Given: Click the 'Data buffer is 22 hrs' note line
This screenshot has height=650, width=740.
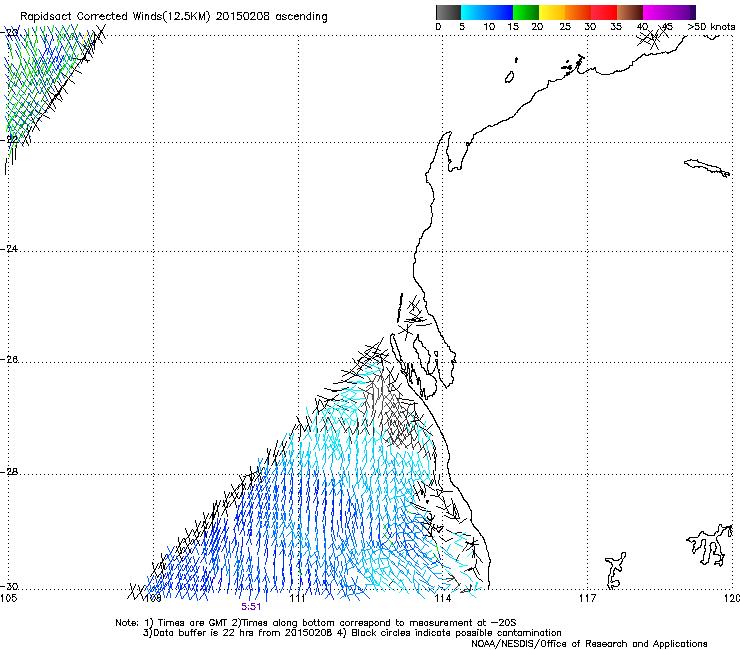Looking at the screenshot, I should (x=352, y=633).
